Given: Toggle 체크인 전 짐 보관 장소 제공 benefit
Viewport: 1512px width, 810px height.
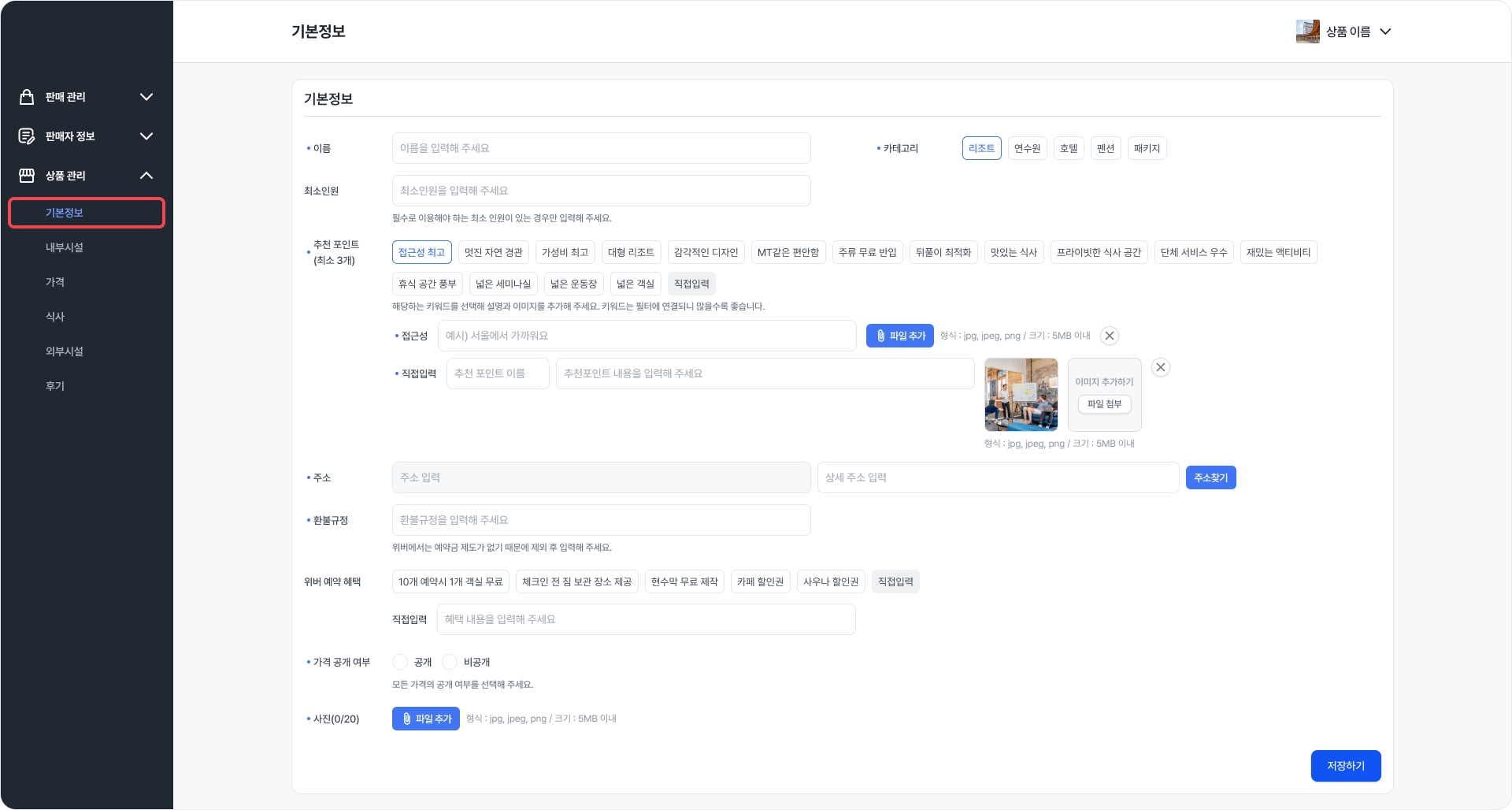Looking at the screenshot, I should (x=577, y=581).
